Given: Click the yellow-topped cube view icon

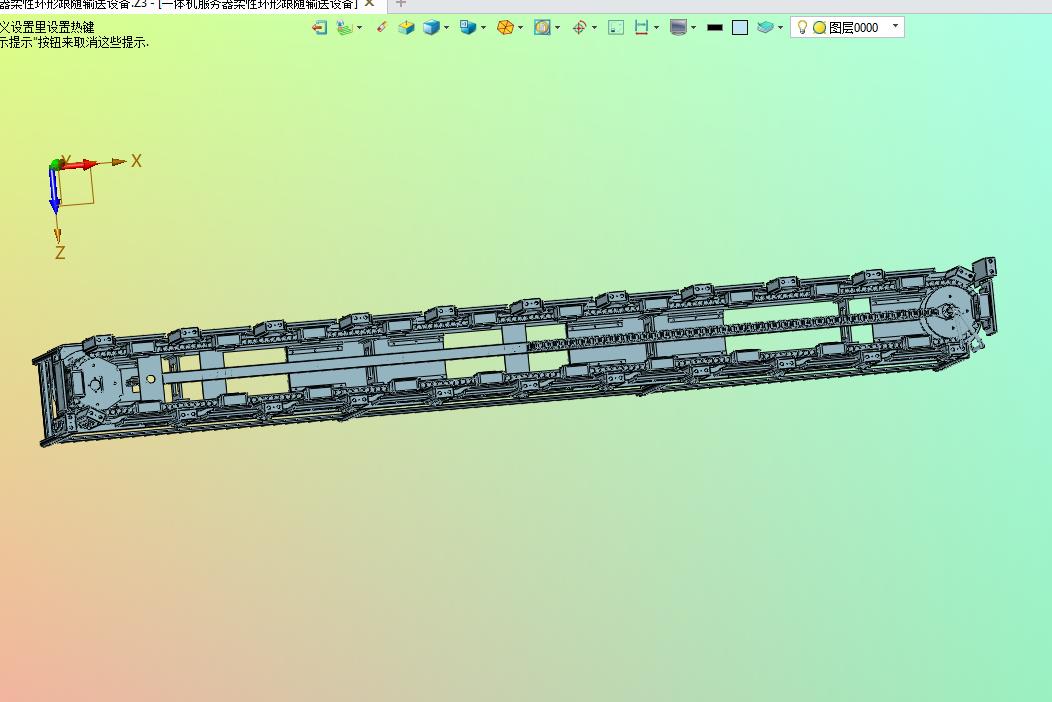Looking at the screenshot, I should pyautogui.click(x=406, y=28).
